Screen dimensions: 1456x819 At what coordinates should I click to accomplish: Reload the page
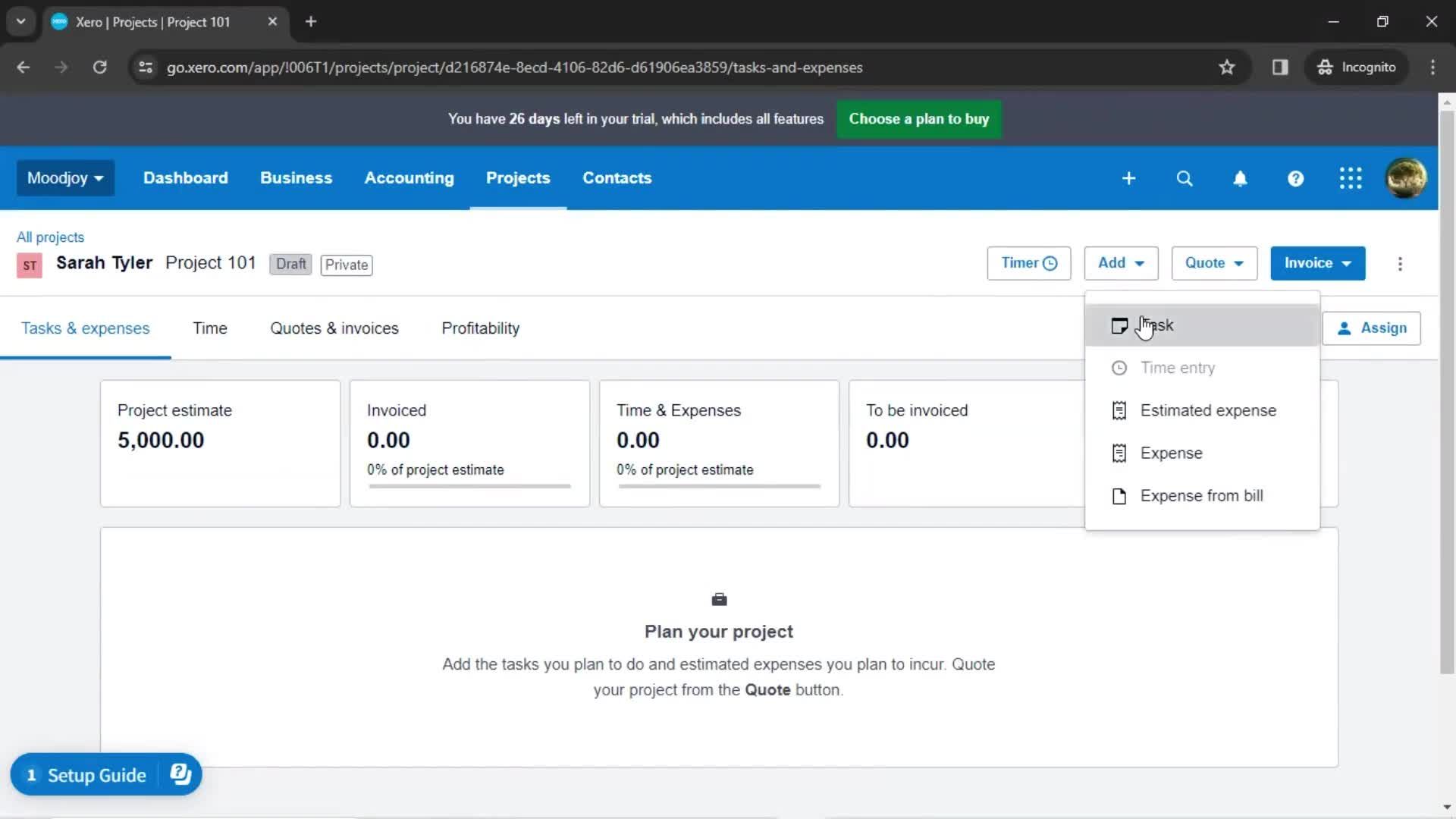(x=99, y=67)
